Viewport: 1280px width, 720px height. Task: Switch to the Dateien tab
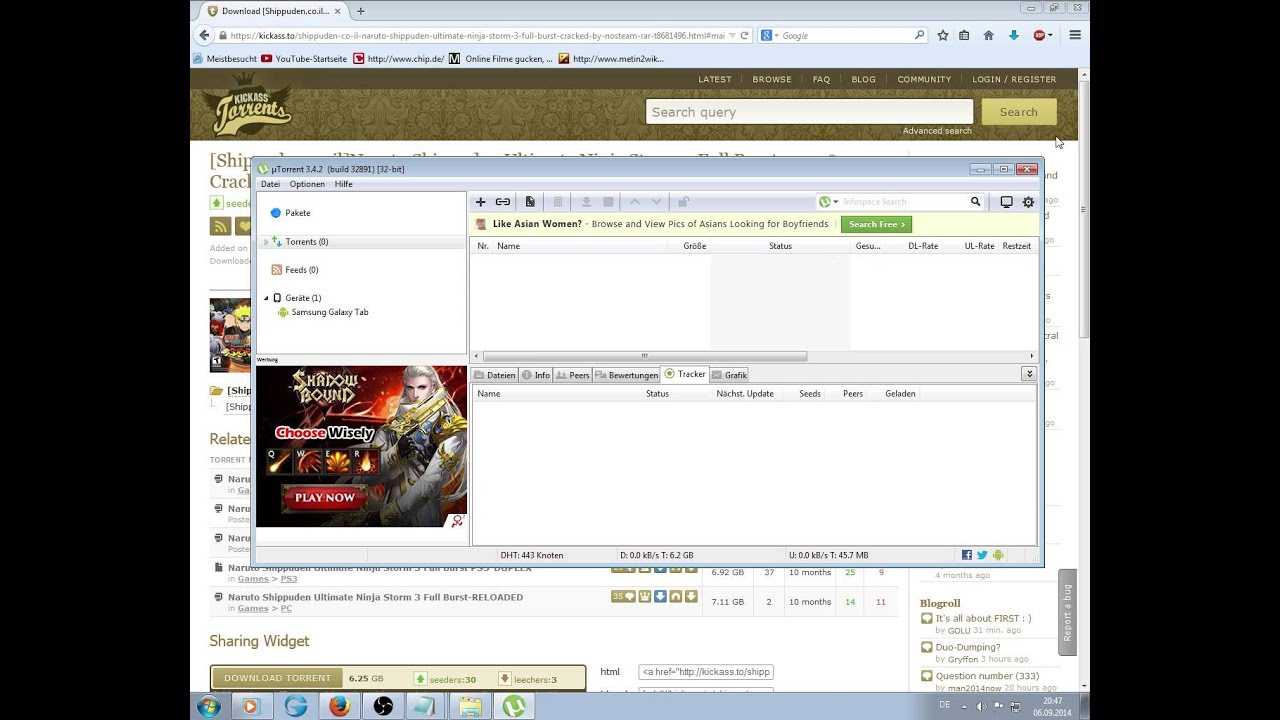tap(495, 375)
